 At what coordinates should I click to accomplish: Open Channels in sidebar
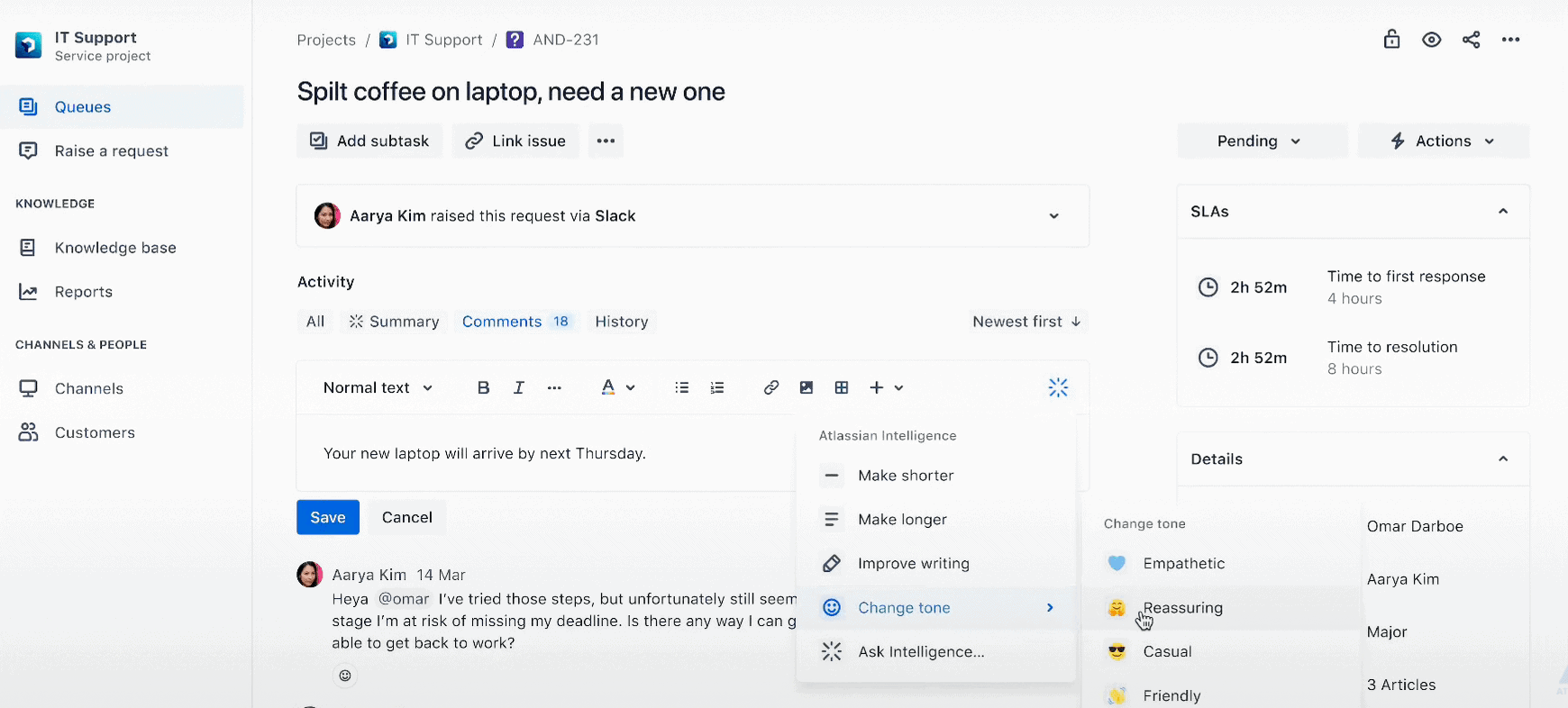point(122,388)
